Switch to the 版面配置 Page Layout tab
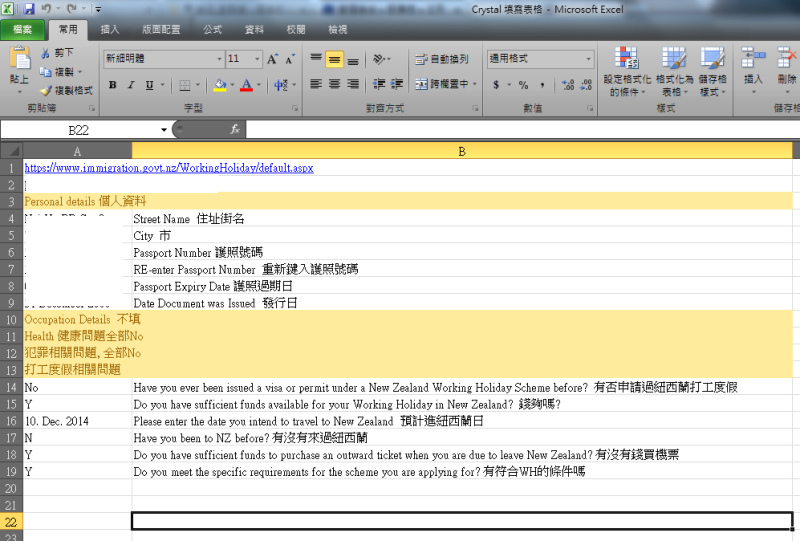The image size is (800, 541). click(161, 30)
